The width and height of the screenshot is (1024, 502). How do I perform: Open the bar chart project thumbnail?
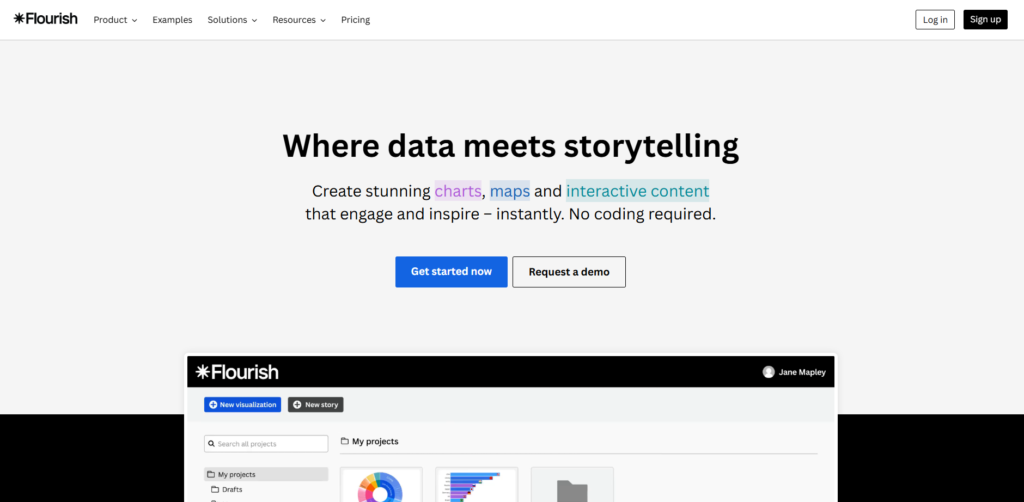[x=476, y=486]
